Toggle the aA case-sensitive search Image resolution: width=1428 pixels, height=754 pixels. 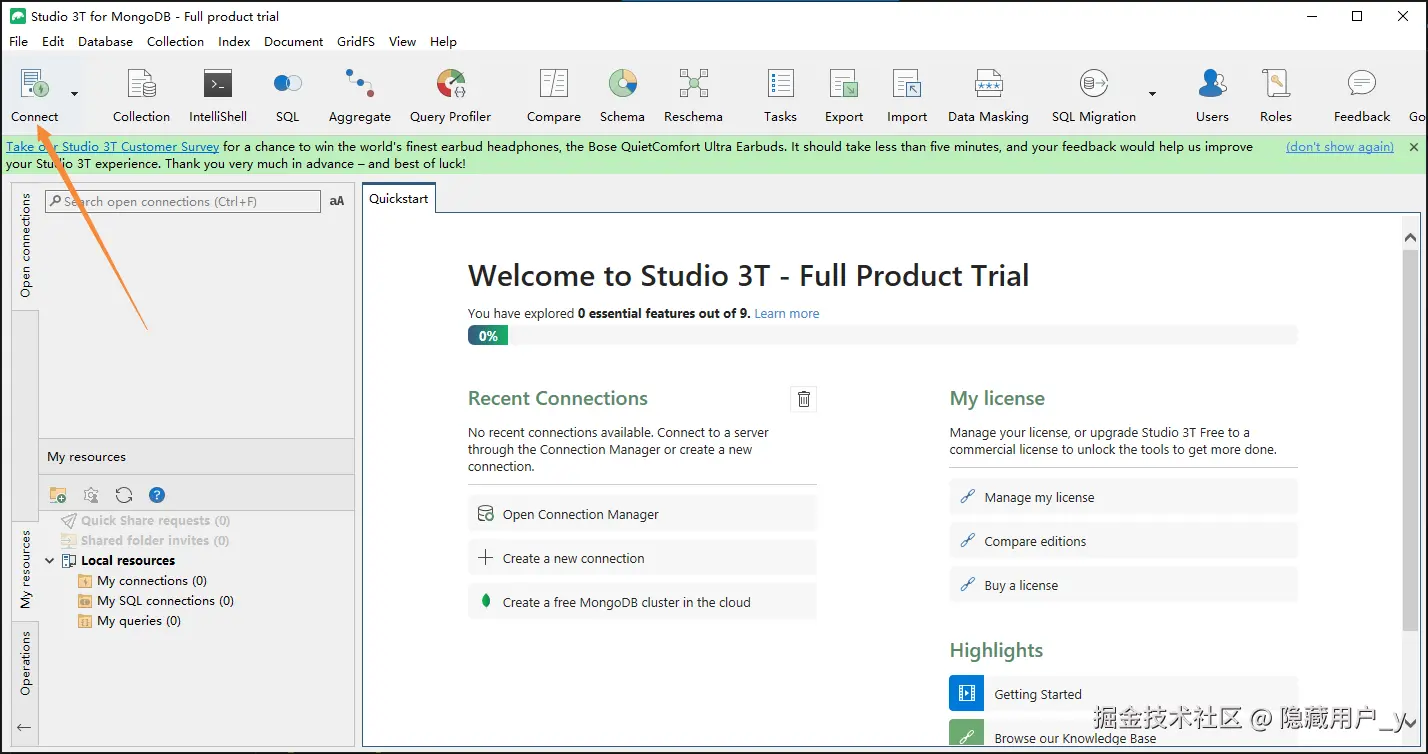coord(337,201)
